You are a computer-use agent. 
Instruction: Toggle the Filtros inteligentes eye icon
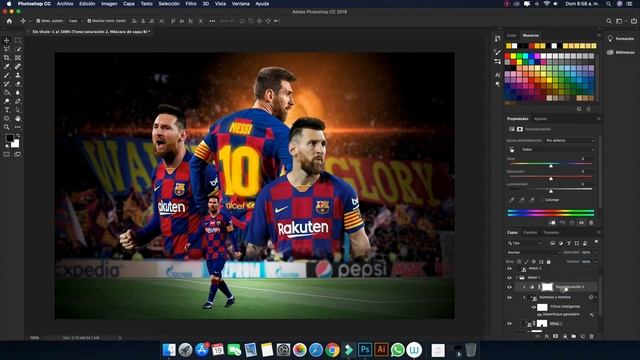tap(533, 307)
